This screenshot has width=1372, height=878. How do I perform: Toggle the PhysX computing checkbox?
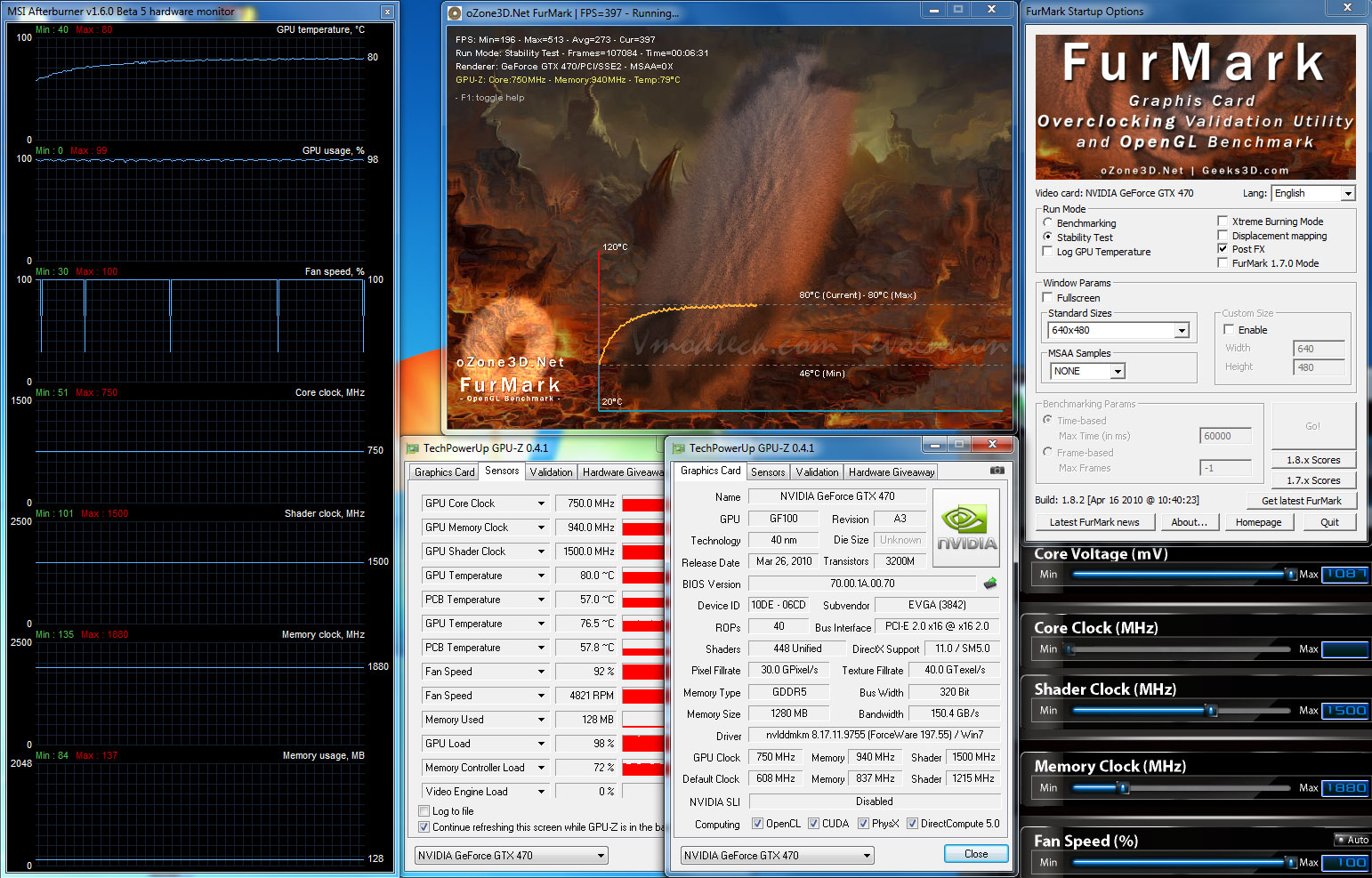863,824
